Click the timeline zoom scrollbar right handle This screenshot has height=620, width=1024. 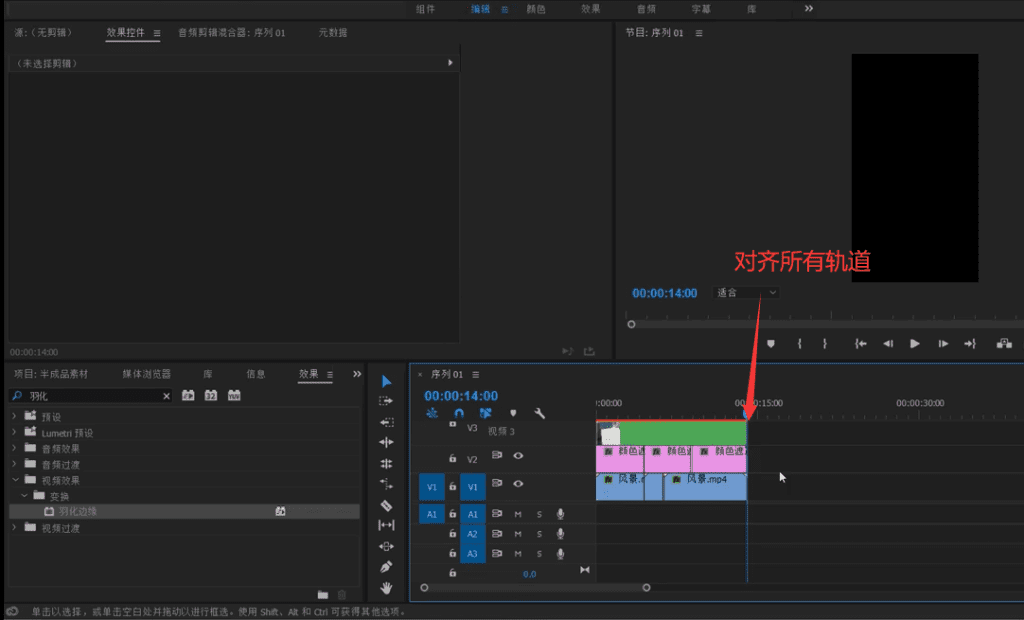(x=646, y=587)
